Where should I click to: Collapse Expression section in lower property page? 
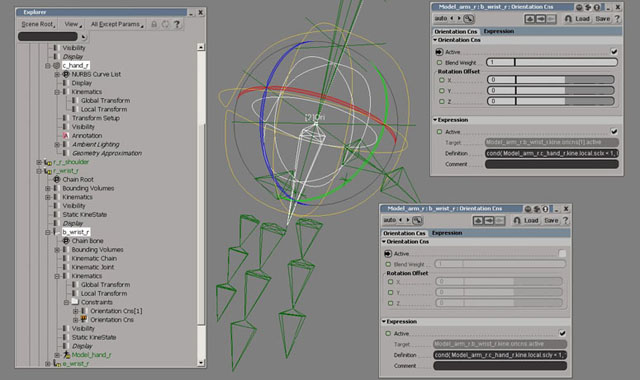pos(384,322)
